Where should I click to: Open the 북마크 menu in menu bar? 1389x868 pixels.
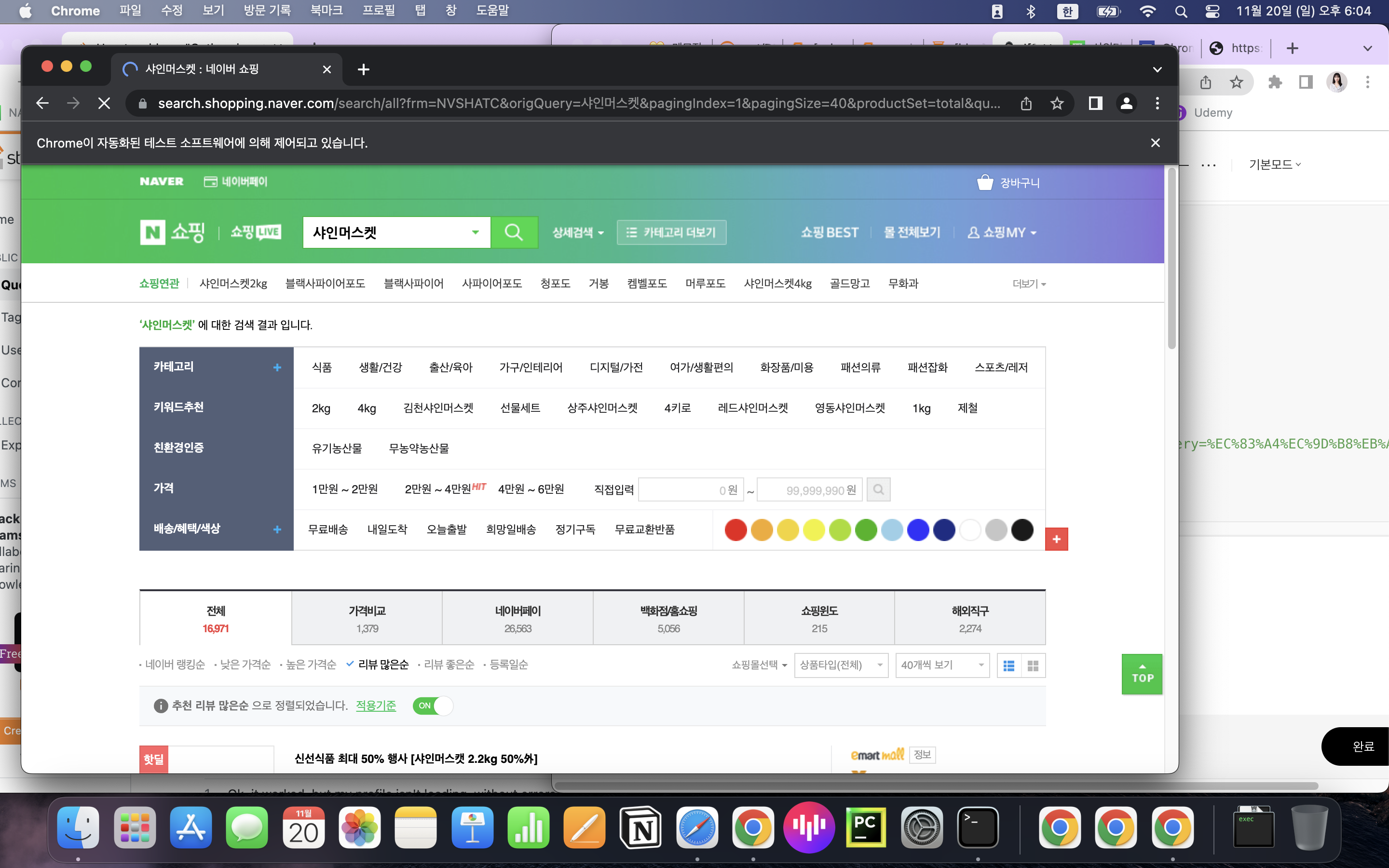coord(326,10)
